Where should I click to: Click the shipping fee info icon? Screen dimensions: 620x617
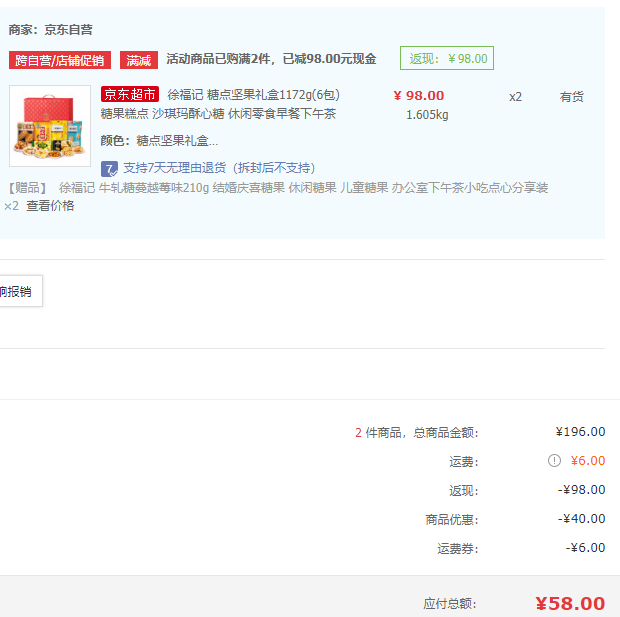pos(554,460)
